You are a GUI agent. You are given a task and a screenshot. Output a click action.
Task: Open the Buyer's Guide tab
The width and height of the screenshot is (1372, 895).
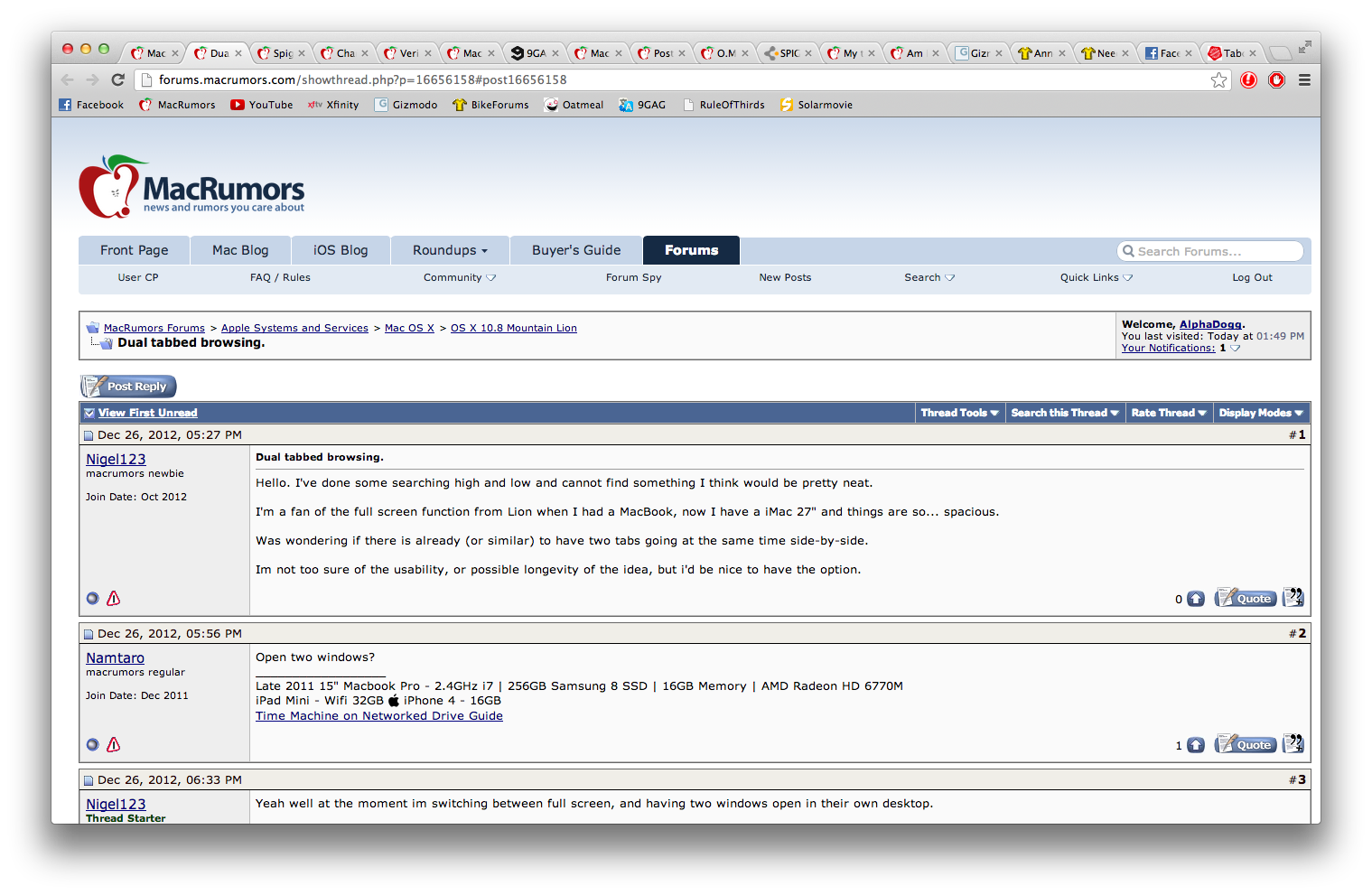click(x=576, y=250)
